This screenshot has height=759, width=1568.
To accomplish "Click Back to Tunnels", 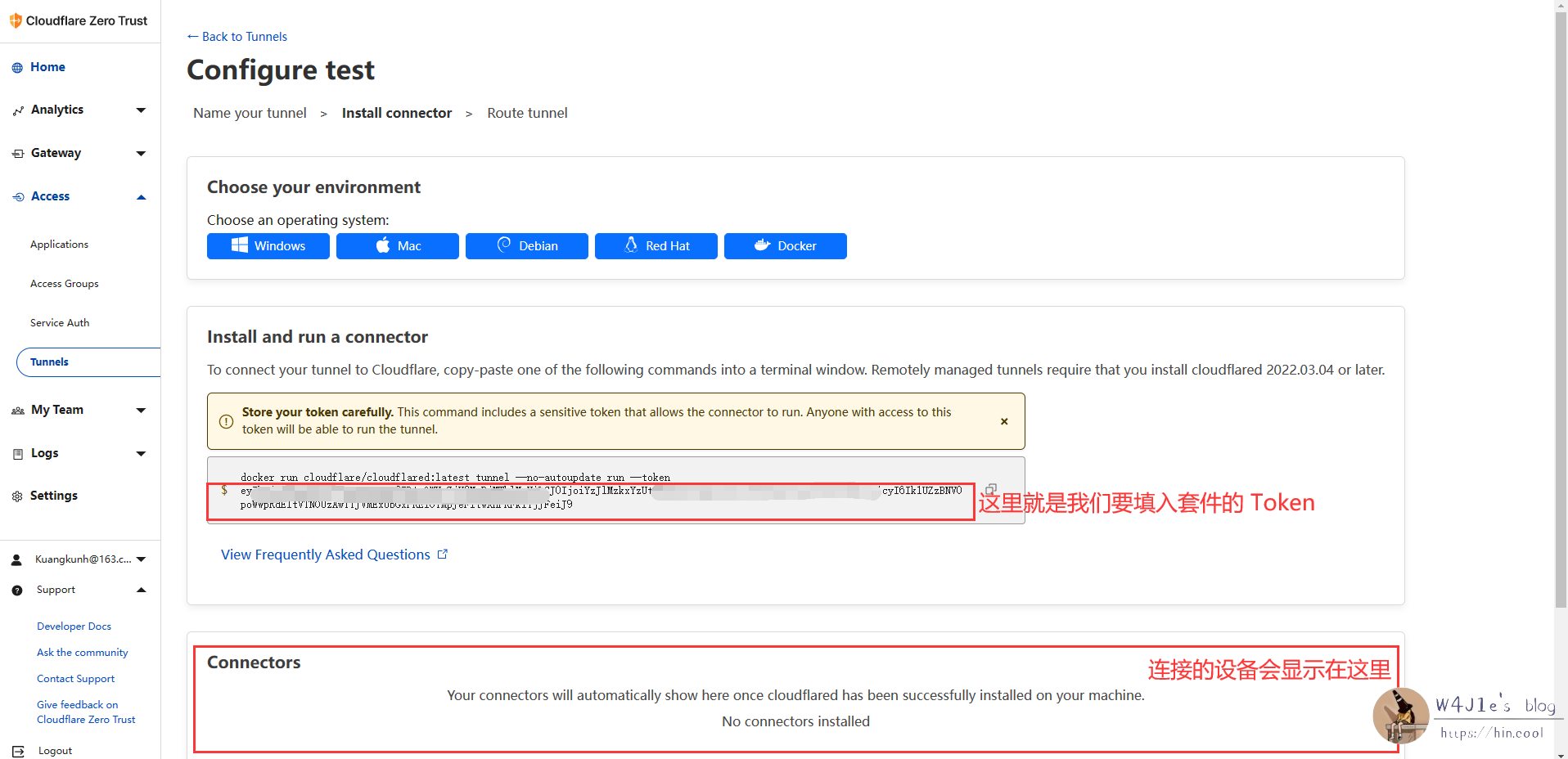I will (x=237, y=36).
